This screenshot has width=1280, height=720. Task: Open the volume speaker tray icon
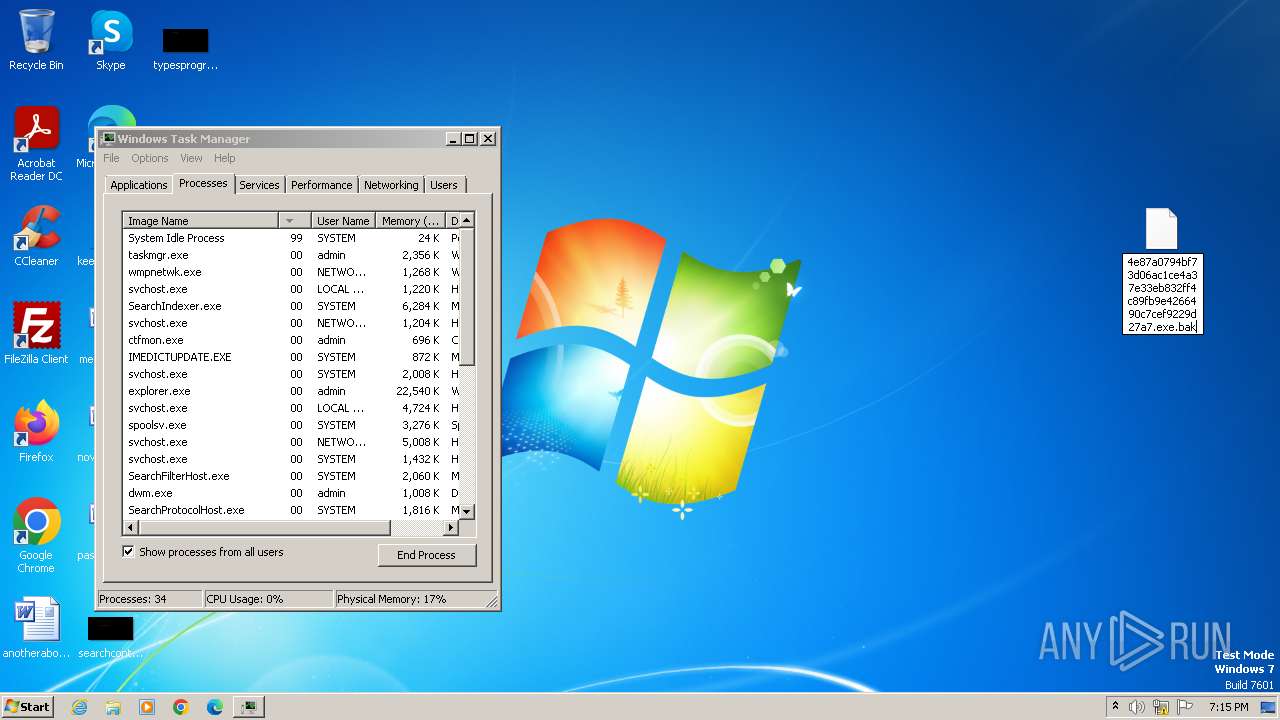tap(1137, 707)
